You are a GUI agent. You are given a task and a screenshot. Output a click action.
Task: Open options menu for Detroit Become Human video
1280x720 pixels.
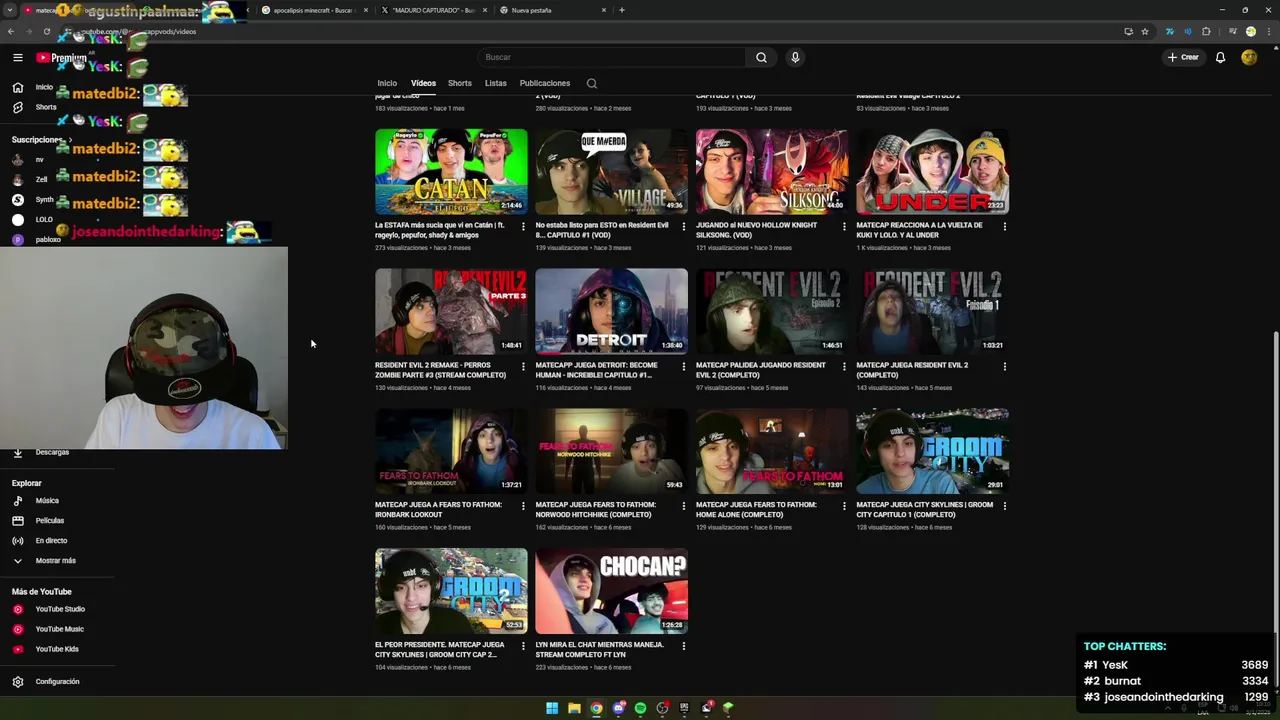click(x=684, y=366)
